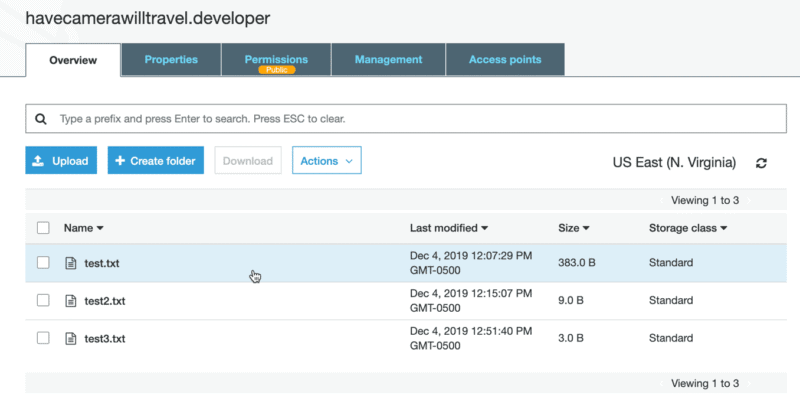Click the orange Public badge under Permissions
Image resolution: width=800 pixels, height=411 pixels.
(x=277, y=70)
